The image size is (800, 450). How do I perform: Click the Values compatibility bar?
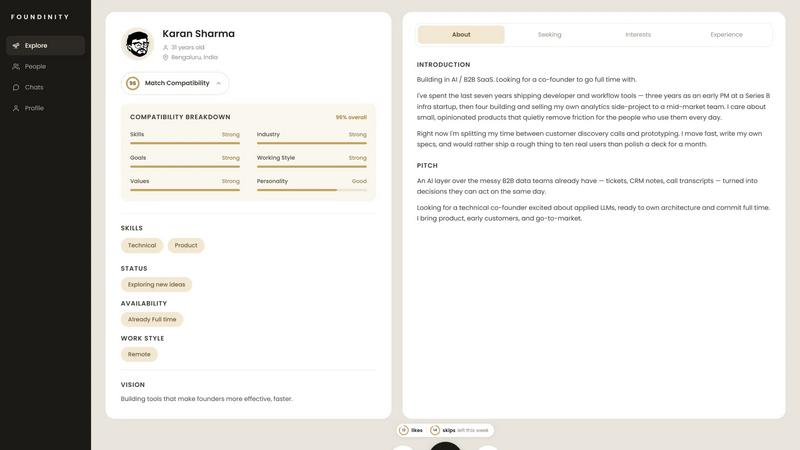point(185,190)
